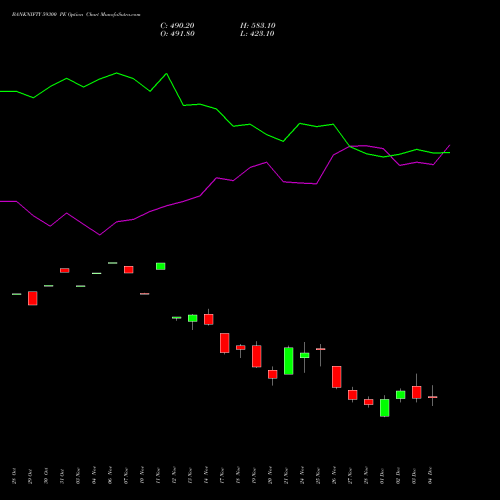Click the purple line's endpoint at the right
This screenshot has height=500, width=500.
pos(450,145)
